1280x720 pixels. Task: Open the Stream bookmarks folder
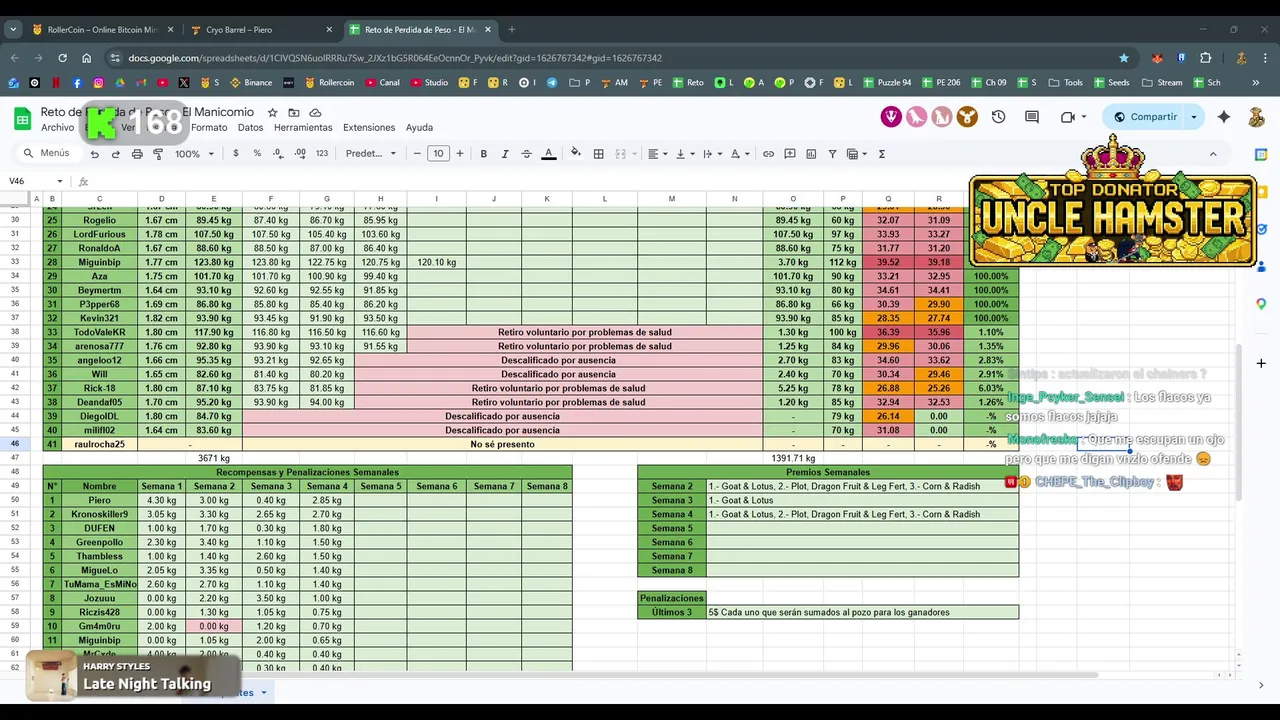click(1162, 83)
